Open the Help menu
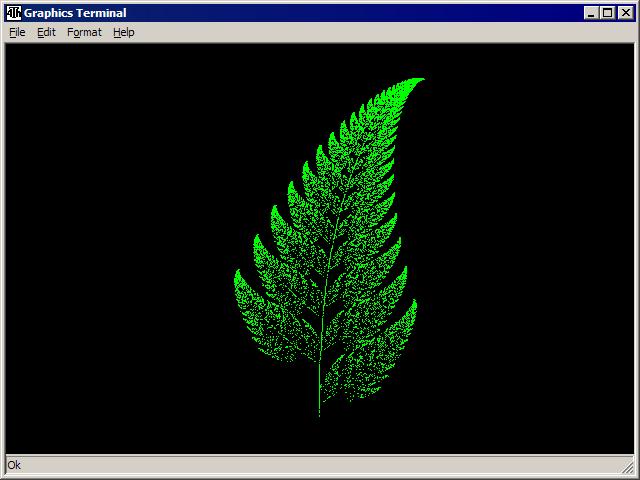The width and height of the screenshot is (640, 480). click(123, 32)
